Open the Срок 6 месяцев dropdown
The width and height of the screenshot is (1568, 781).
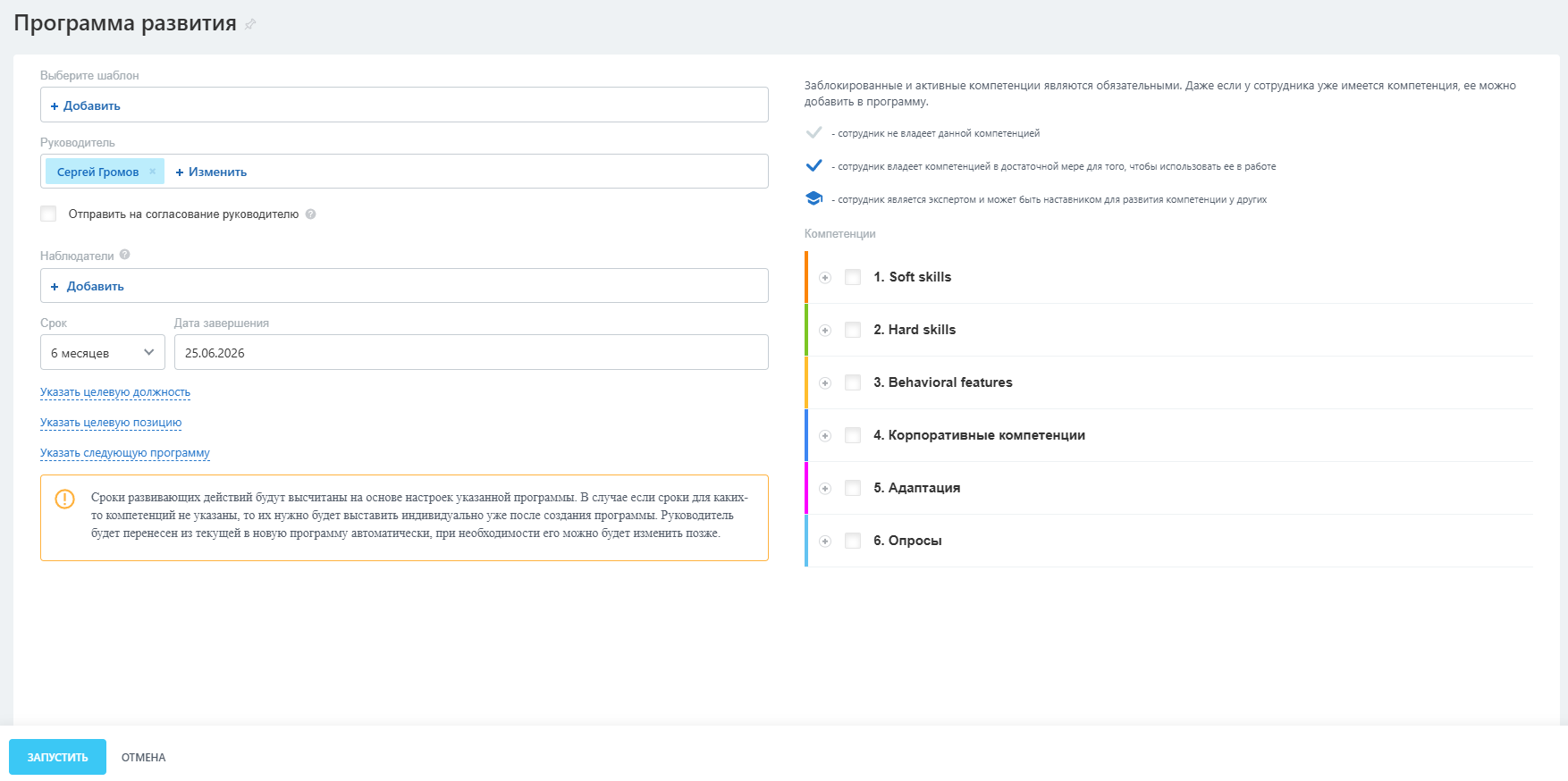click(103, 352)
